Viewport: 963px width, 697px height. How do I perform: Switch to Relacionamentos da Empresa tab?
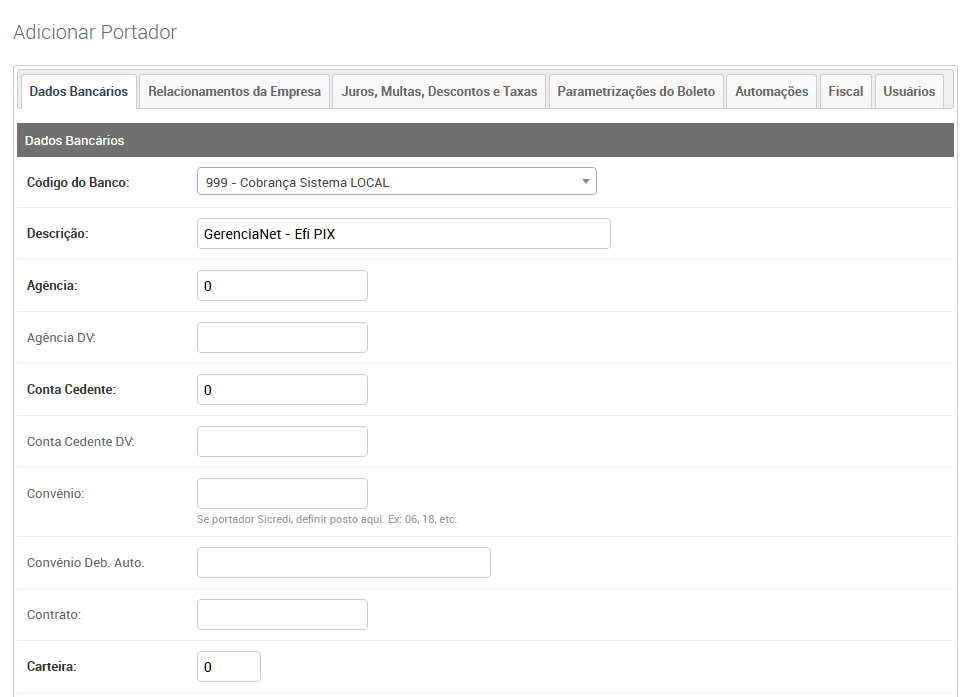(x=234, y=91)
